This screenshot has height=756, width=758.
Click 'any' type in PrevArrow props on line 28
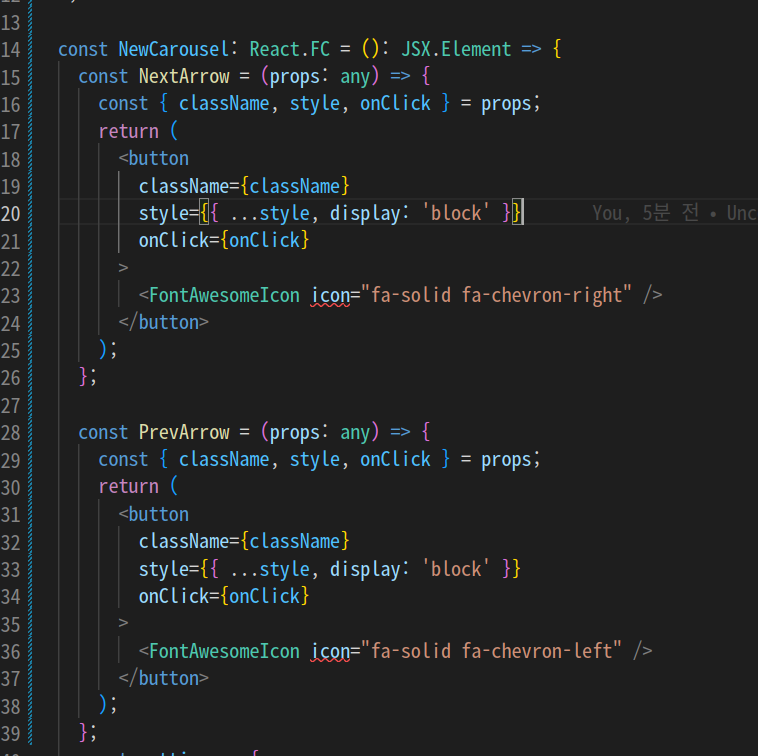click(355, 432)
